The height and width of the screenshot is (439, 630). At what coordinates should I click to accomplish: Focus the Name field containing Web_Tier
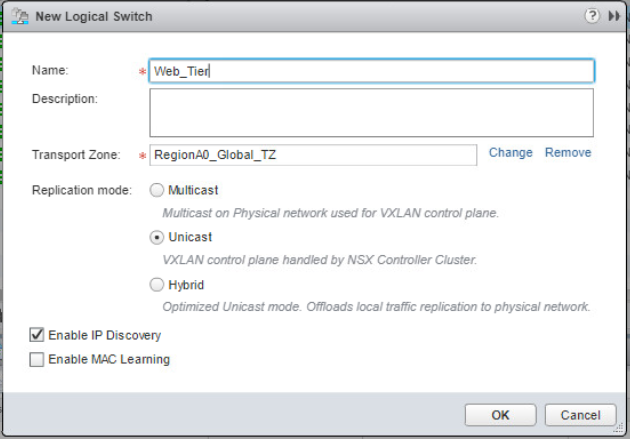372,71
